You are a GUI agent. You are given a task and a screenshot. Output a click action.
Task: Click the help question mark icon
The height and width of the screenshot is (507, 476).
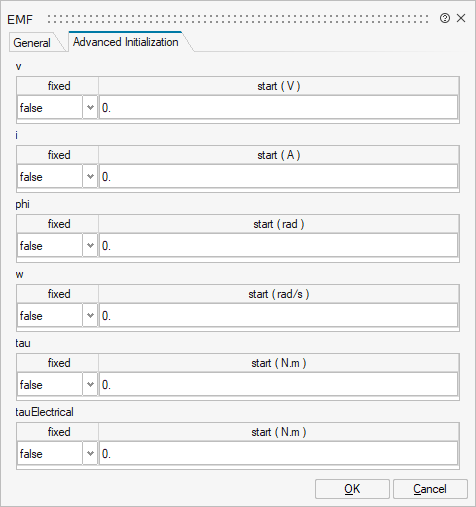pos(445,18)
